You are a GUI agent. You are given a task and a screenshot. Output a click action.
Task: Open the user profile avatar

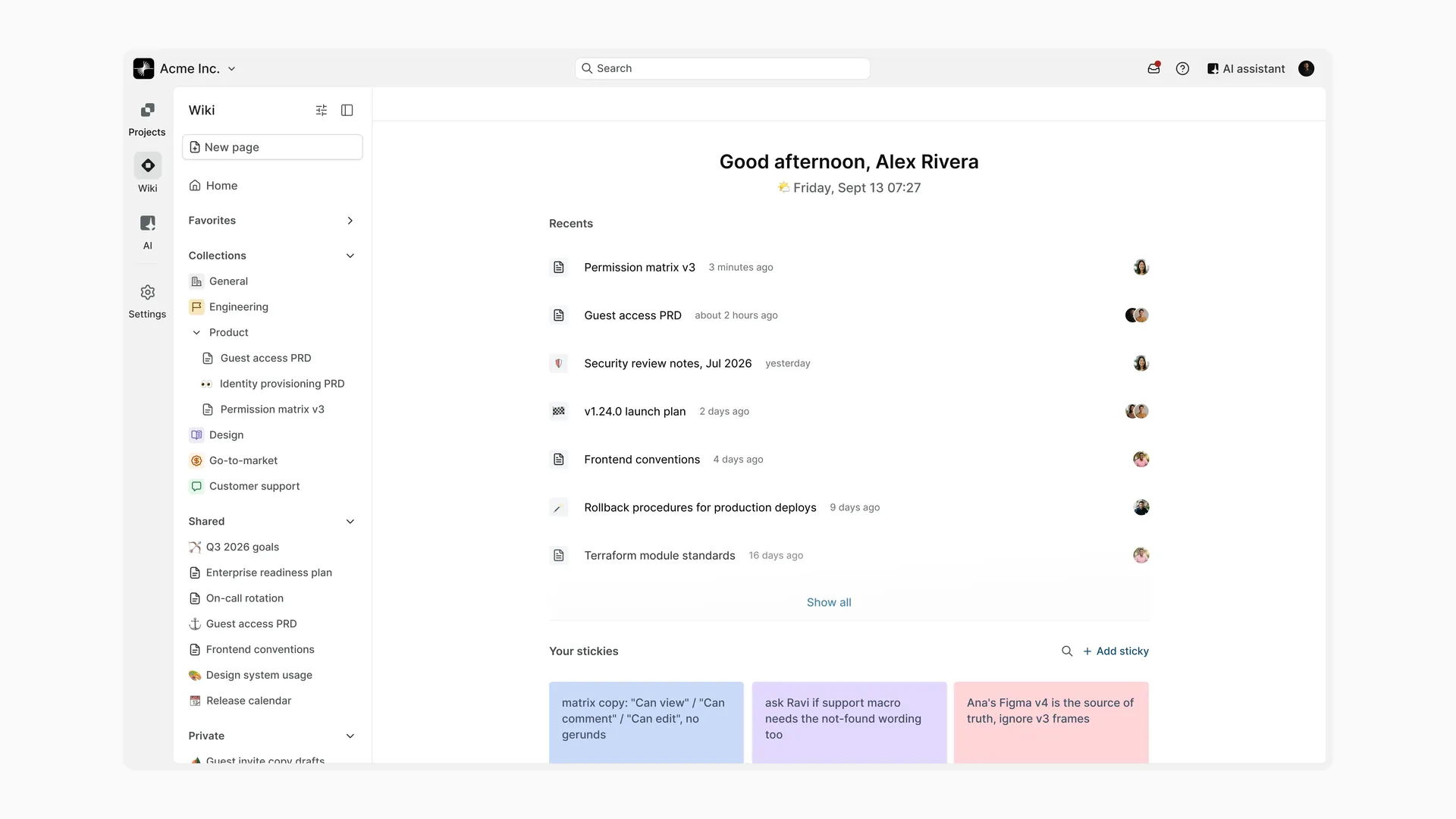[x=1306, y=68]
